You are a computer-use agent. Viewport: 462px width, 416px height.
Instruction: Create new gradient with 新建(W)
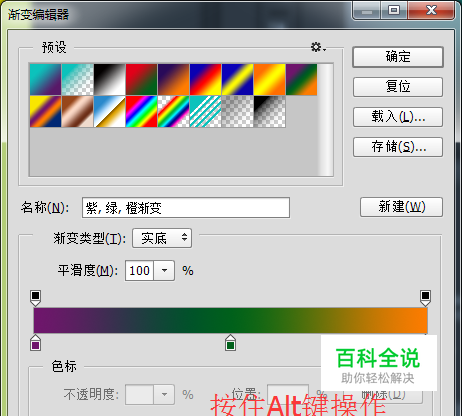point(401,207)
